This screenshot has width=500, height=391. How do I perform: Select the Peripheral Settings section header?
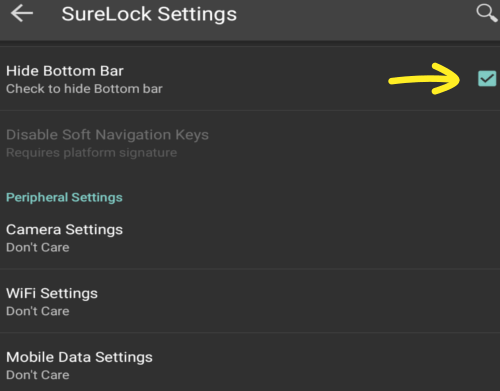pyautogui.click(x=64, y=197)
